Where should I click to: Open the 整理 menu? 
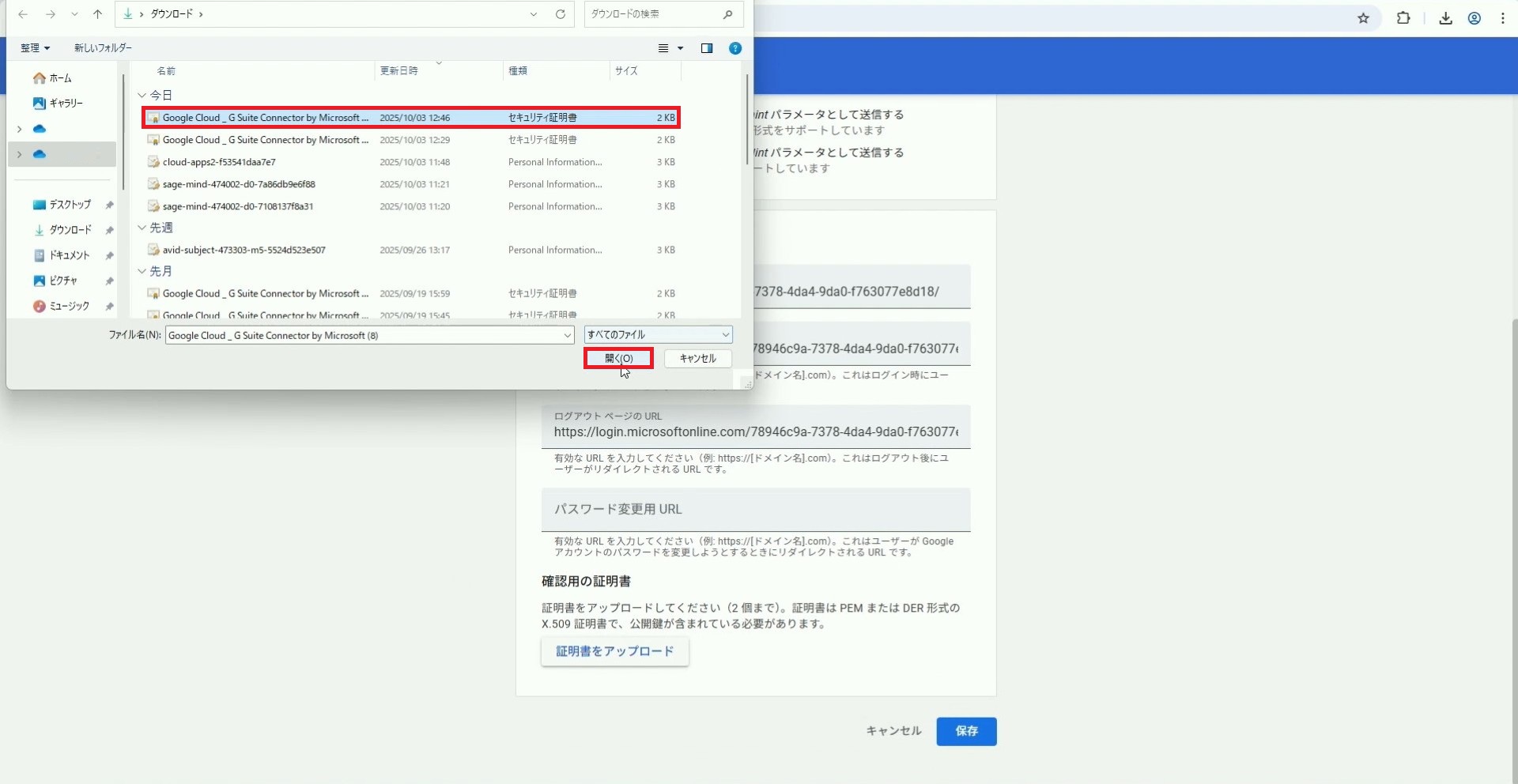click(x=35, y=48)
